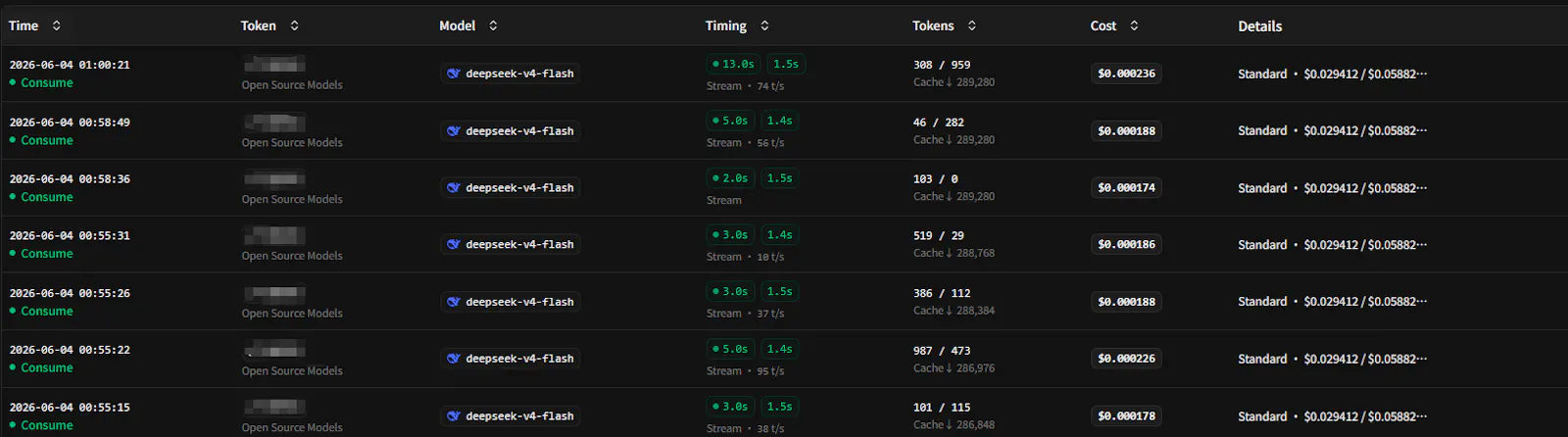The height and width of the screenshot is (437, 1568).
Task: Click the Consume status in the 01:00:21 row
Action: [x=41, y=83]
